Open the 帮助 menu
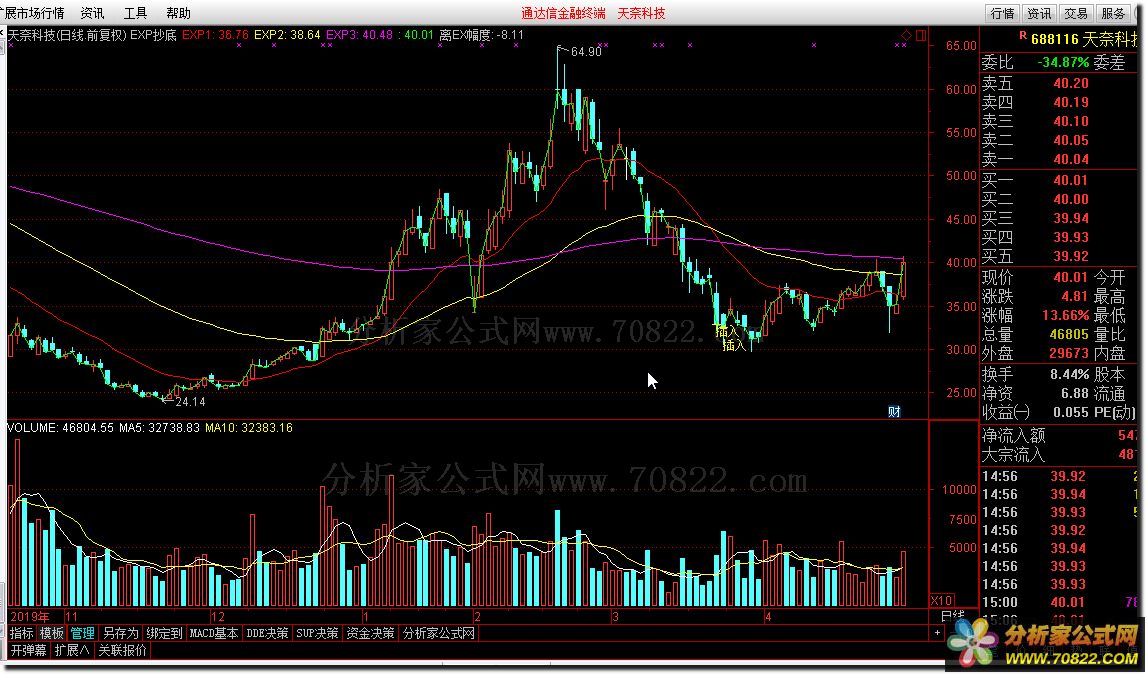This screenshot has width=1147, height=674. [178, 13]
